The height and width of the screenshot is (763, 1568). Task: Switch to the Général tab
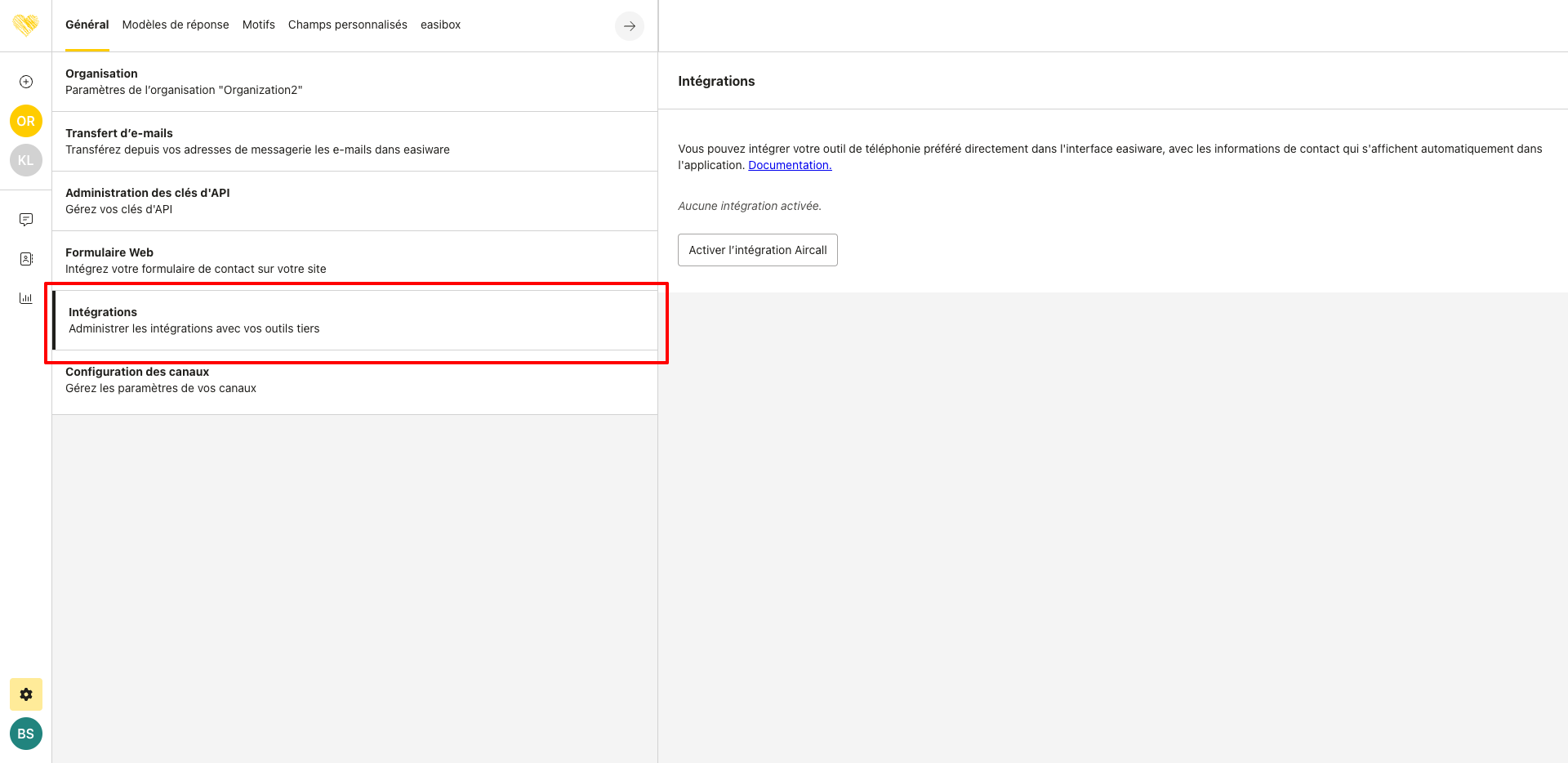point(87,25)
